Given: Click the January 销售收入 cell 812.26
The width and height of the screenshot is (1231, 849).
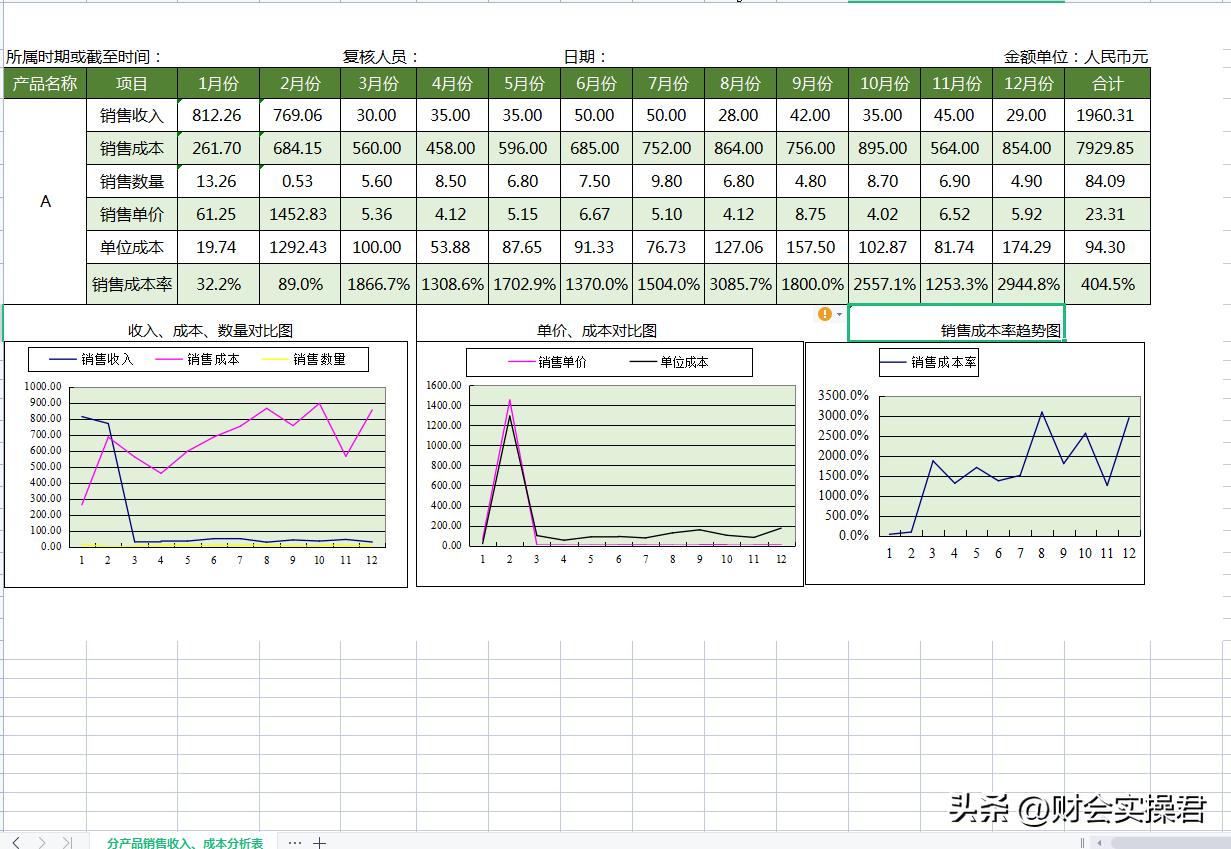Looking at the screenshot, I should click(218, 115).
